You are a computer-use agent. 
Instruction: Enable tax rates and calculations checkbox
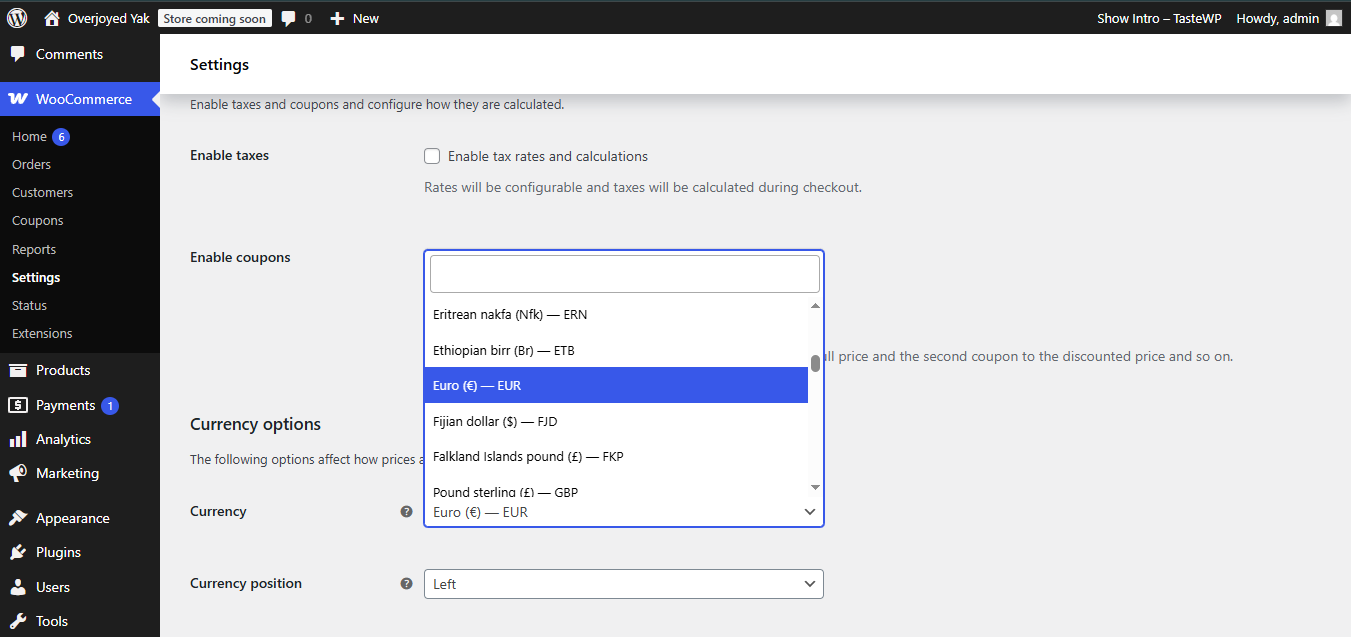[x=432, y=156]
